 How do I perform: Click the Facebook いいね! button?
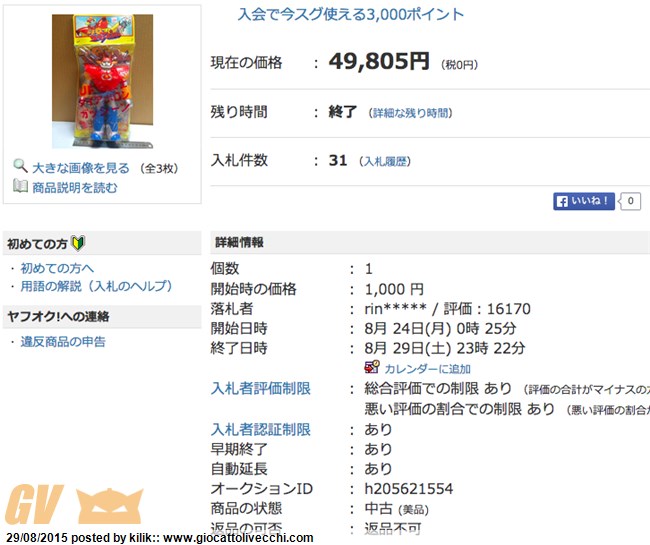pyautogui.click(x=584, y=201)
